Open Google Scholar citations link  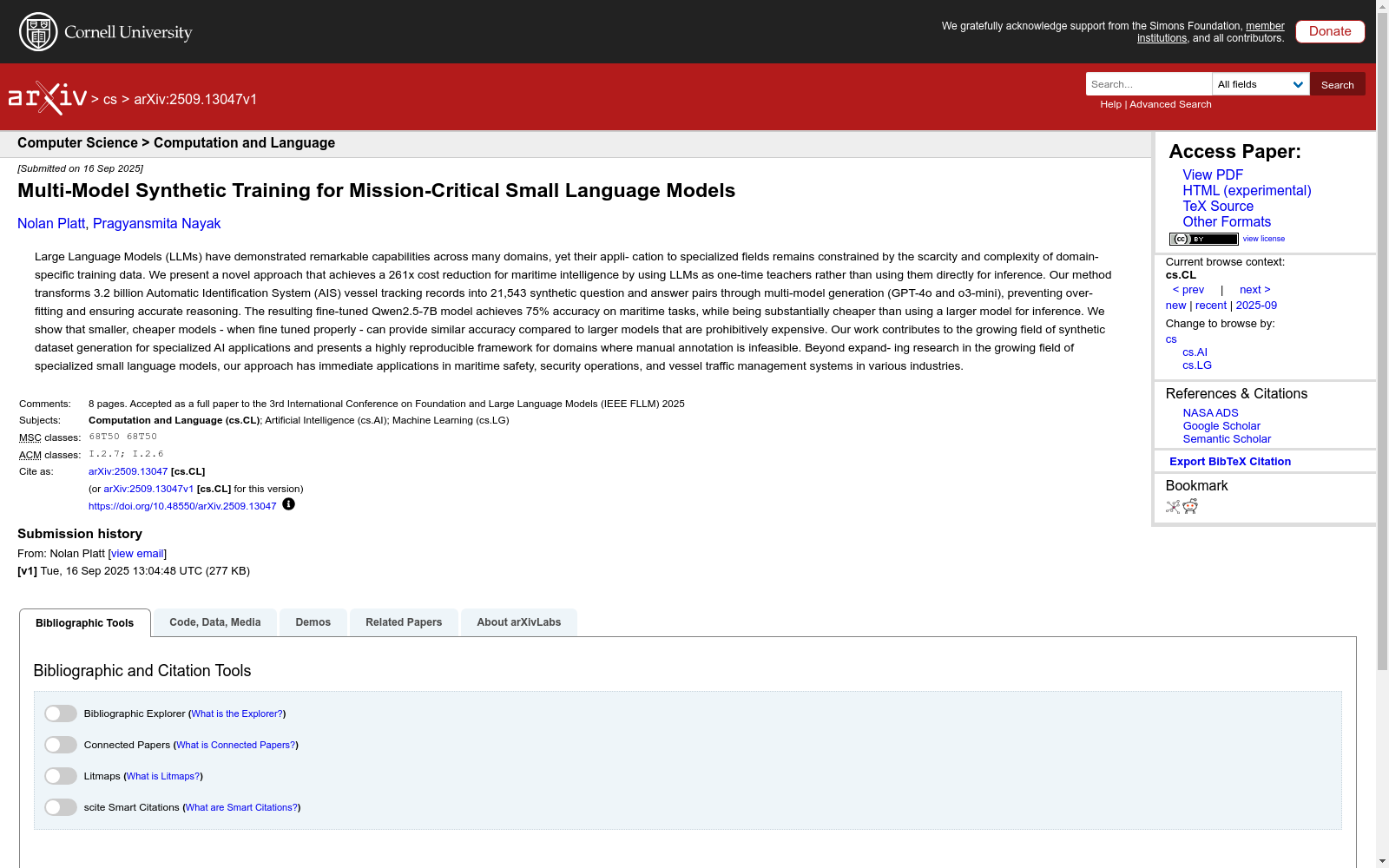coord(1221,426)
